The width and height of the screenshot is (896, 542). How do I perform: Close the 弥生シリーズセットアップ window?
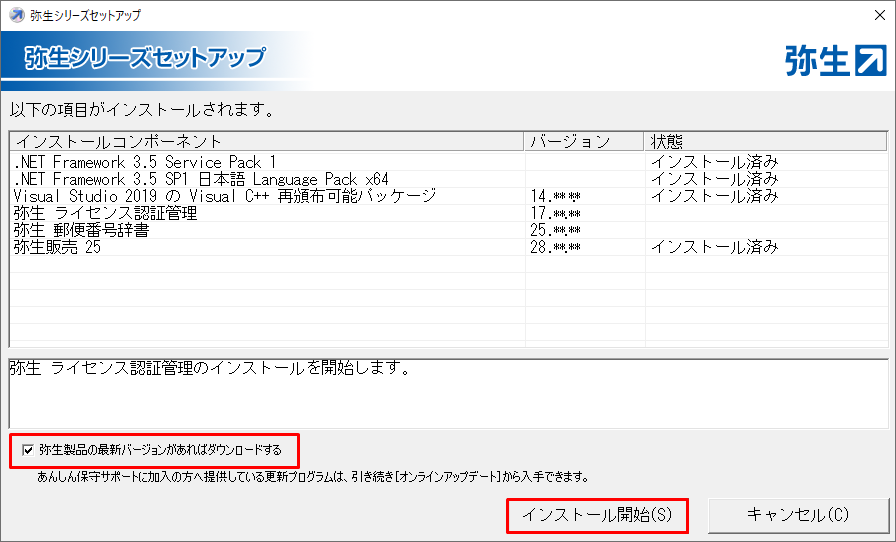880,15
